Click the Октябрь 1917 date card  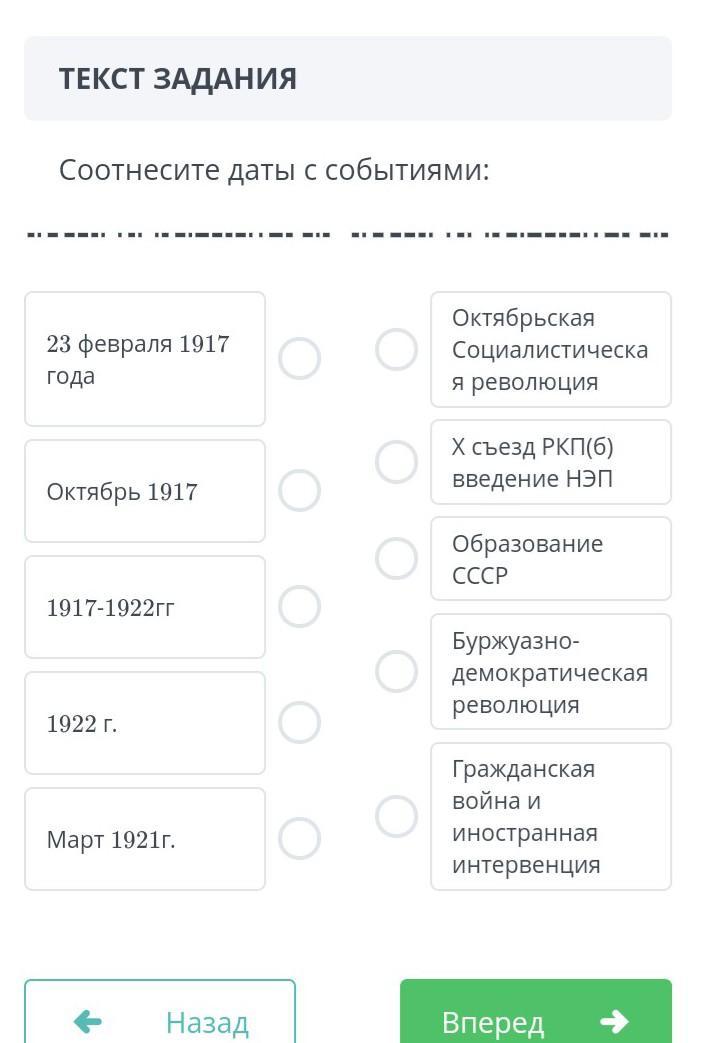[145, 491]
